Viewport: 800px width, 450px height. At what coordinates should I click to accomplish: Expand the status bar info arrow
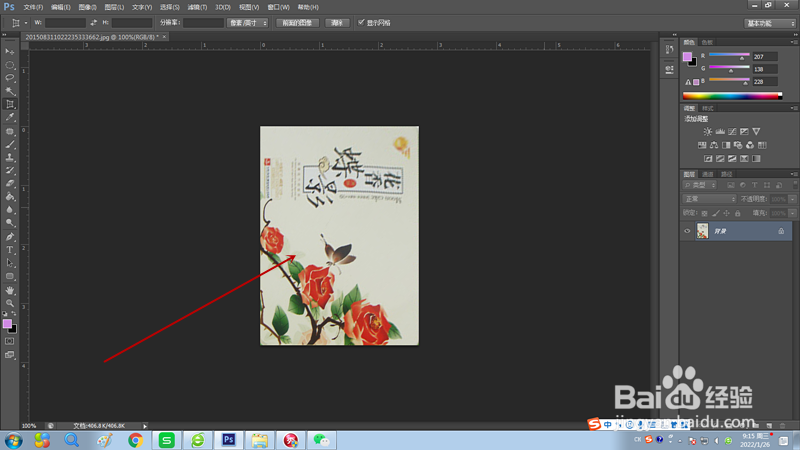(145, 426)
